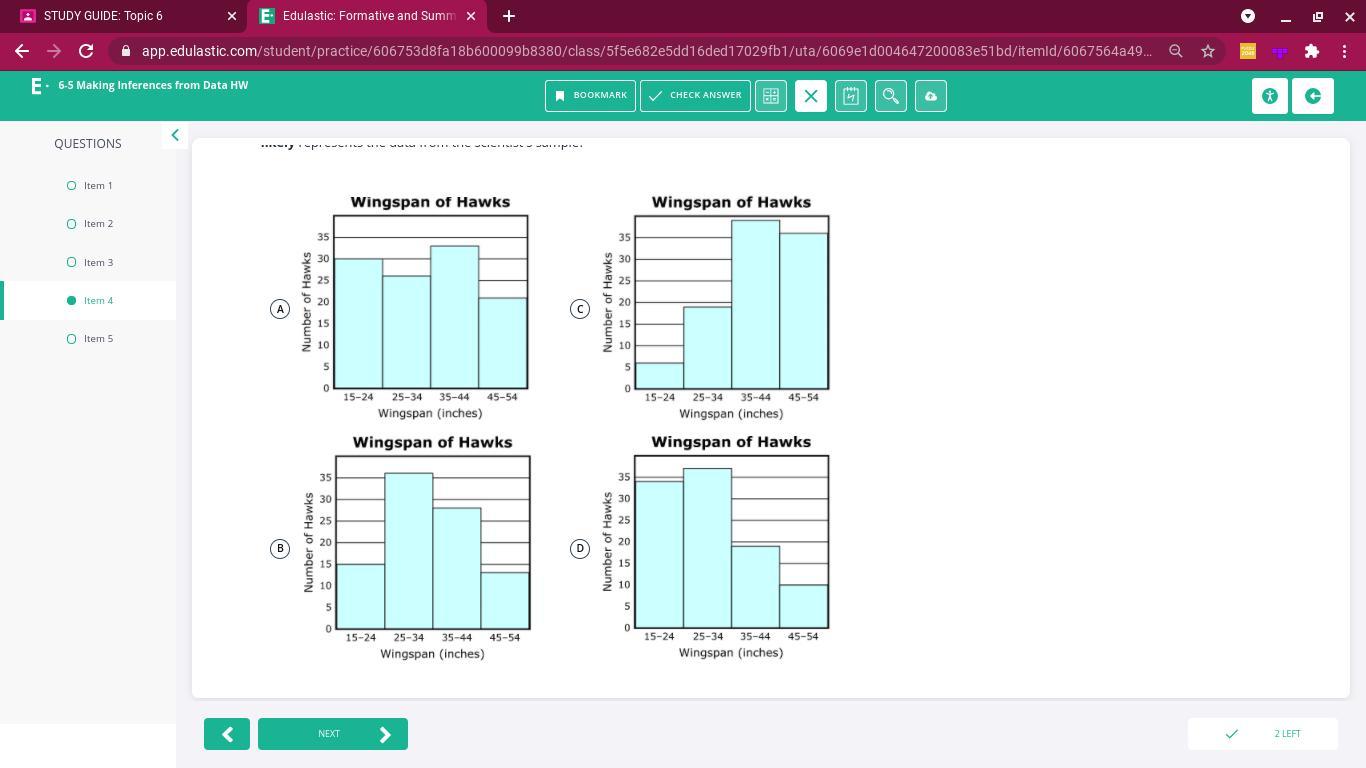Click the NEXT button
Screen dimensions: 1366x768
[333, 734]
